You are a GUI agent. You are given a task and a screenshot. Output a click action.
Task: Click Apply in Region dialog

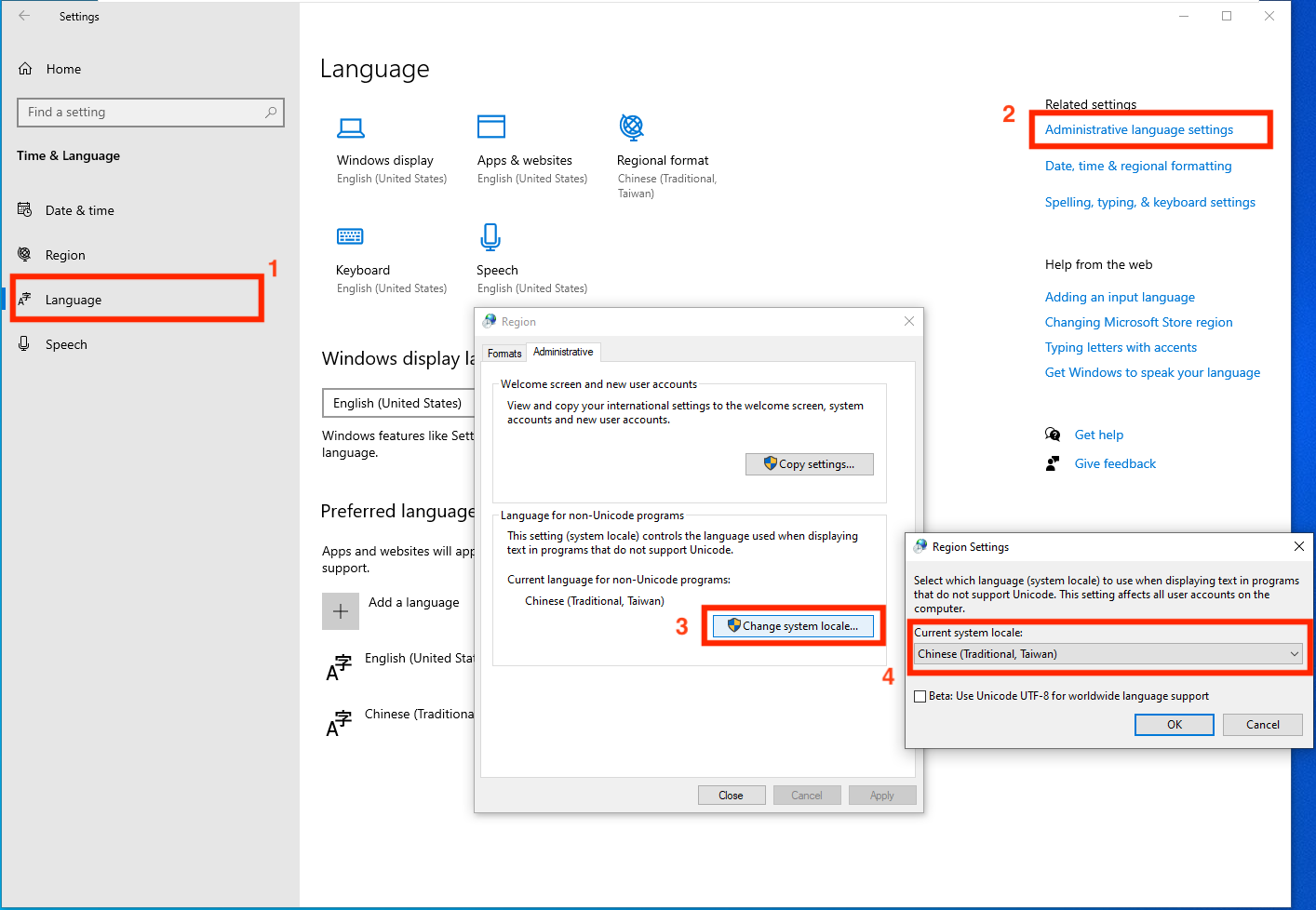pyautogui.click(x=882, y=796)
